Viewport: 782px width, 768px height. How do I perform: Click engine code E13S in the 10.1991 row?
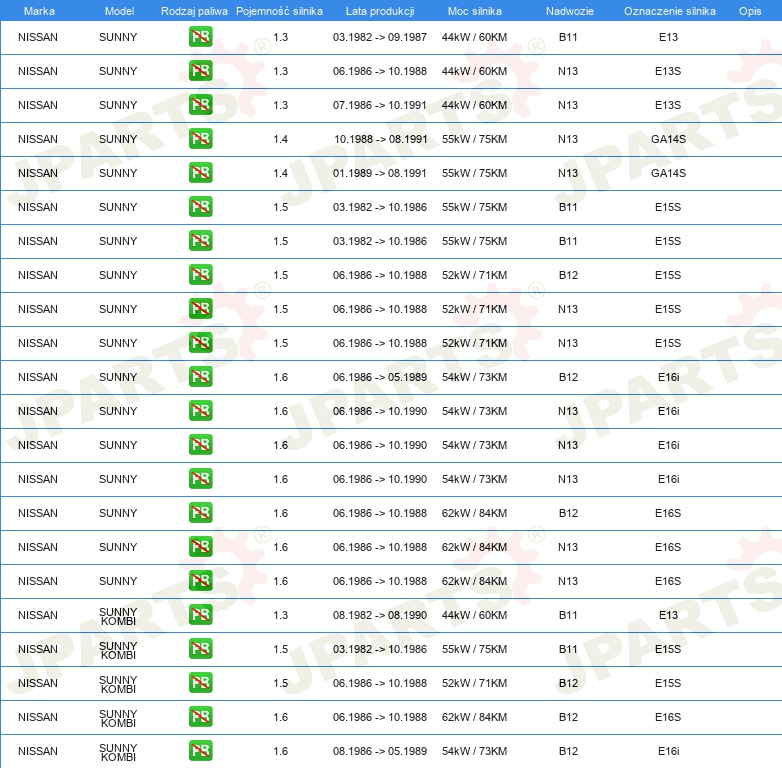pyautogui.click(x=668, y=105)
